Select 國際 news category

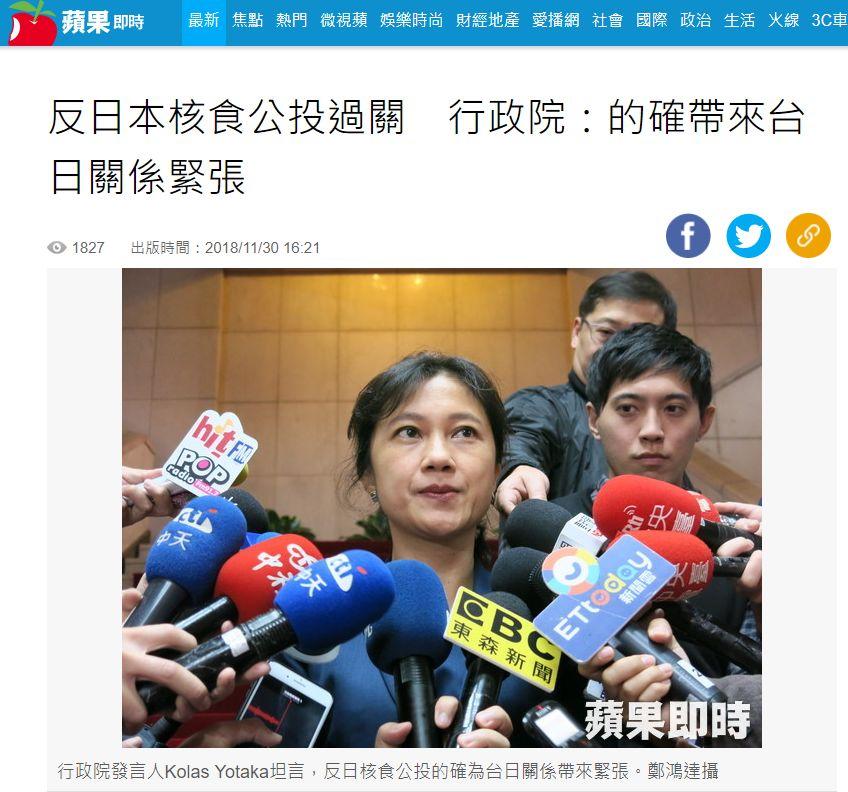pos(652,21)
